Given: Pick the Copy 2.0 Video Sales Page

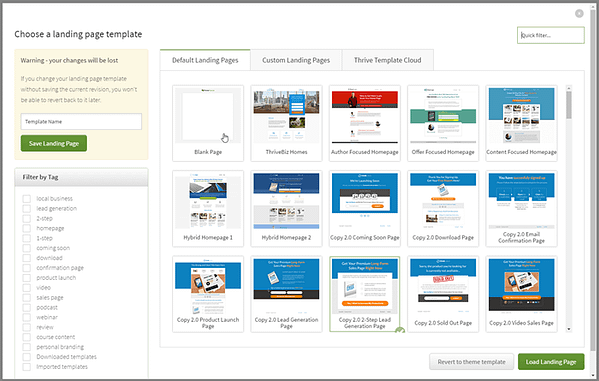Looking at the screenshot, I should click(521, 294).
